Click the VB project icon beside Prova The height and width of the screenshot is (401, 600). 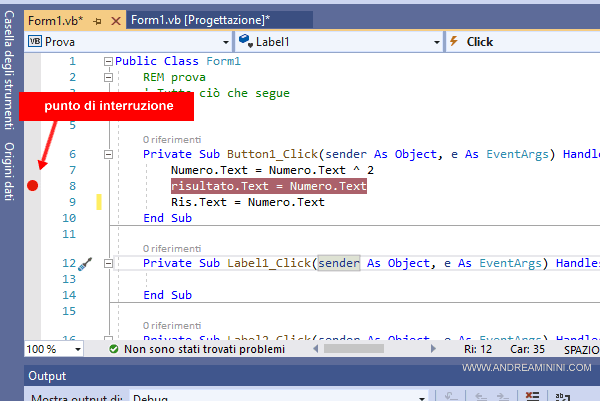click(34, 42)
